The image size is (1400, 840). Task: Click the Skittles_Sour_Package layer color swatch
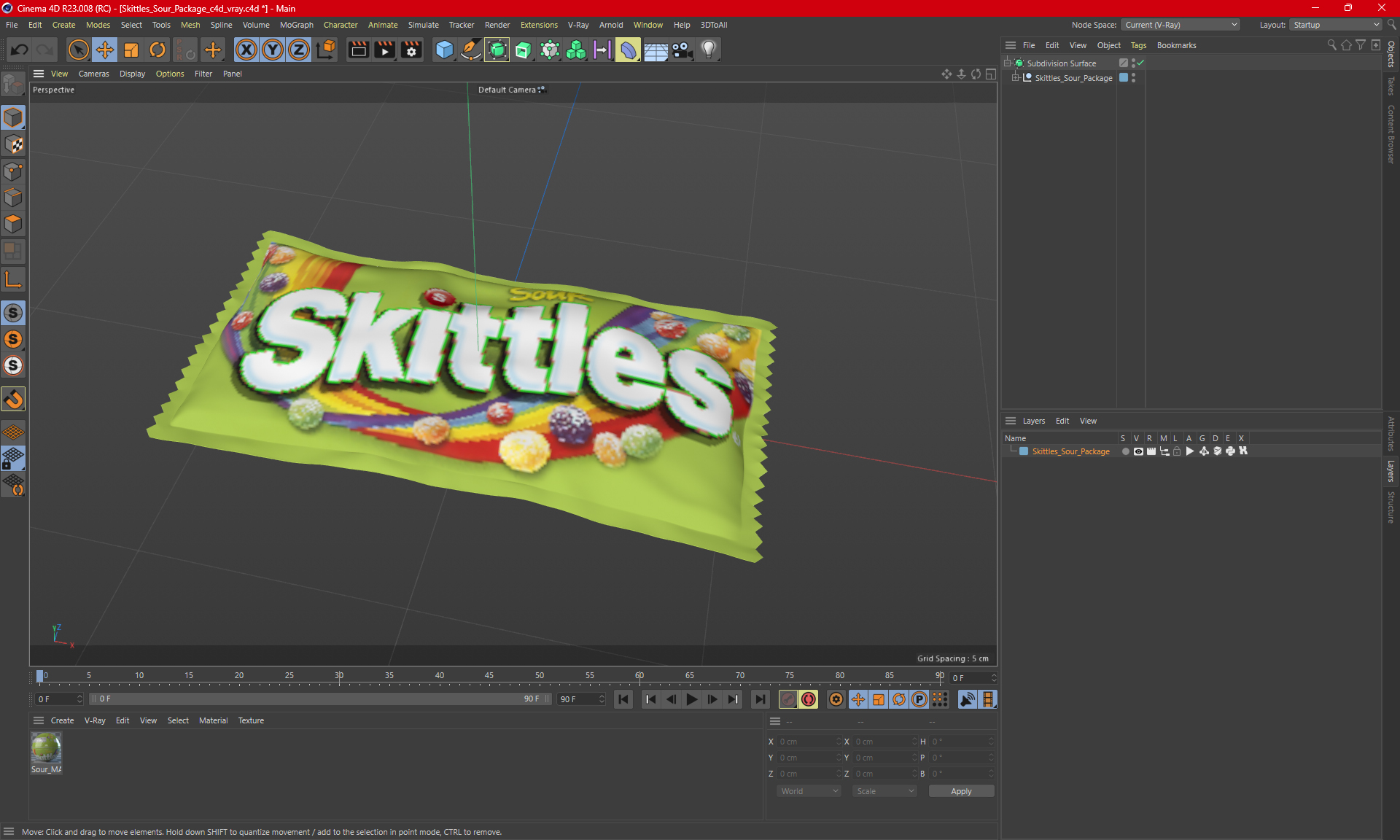(x=1024, y=451)
